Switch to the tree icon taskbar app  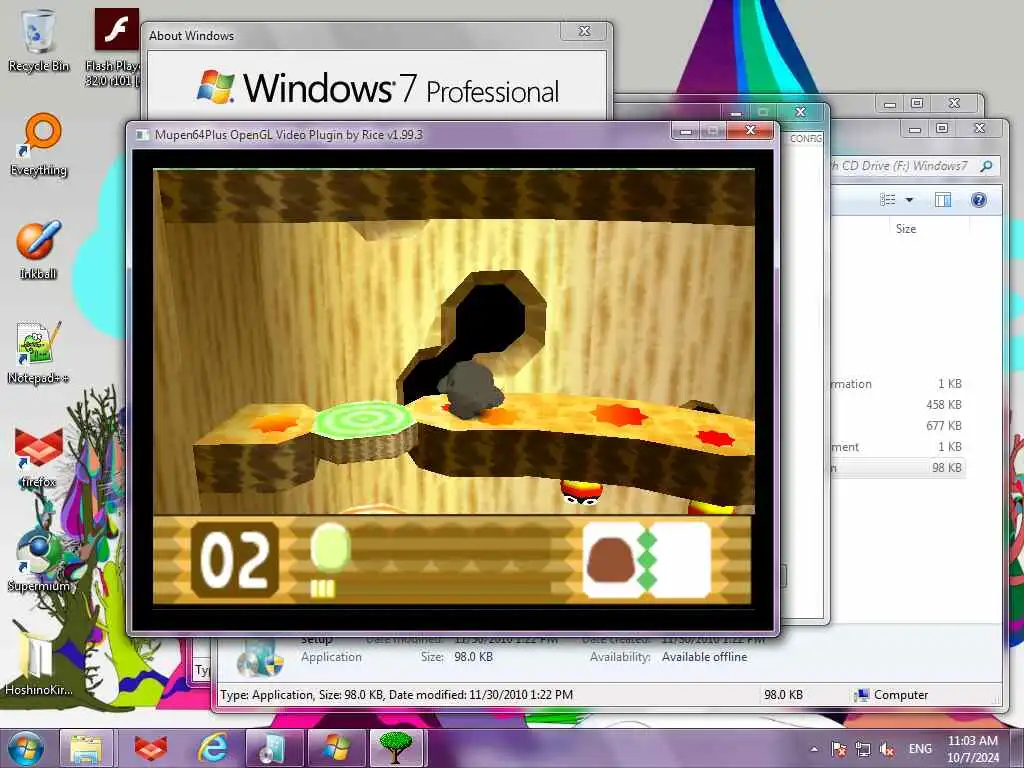coord(396,748)
